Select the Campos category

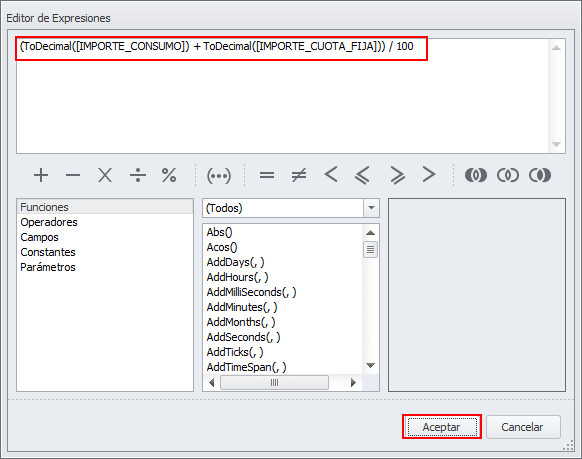(x=105, y=237)
